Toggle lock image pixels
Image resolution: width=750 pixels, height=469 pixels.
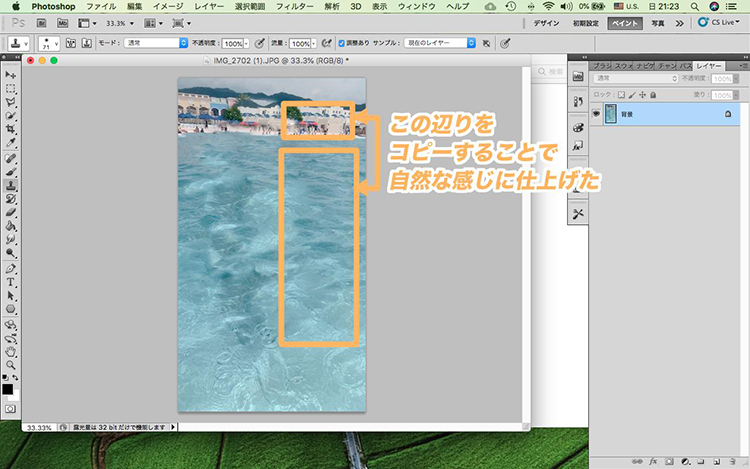click(x=632, y=95)
